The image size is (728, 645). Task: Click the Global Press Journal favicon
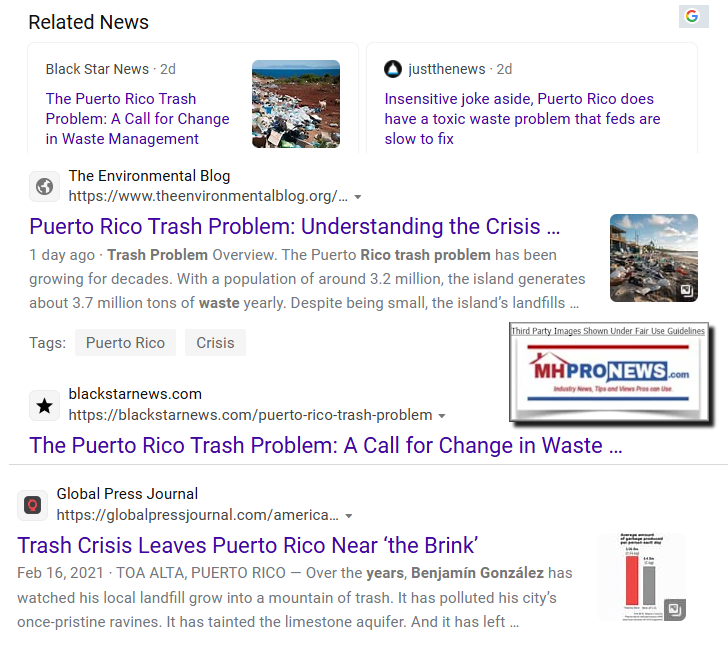[x=32, y=505]
